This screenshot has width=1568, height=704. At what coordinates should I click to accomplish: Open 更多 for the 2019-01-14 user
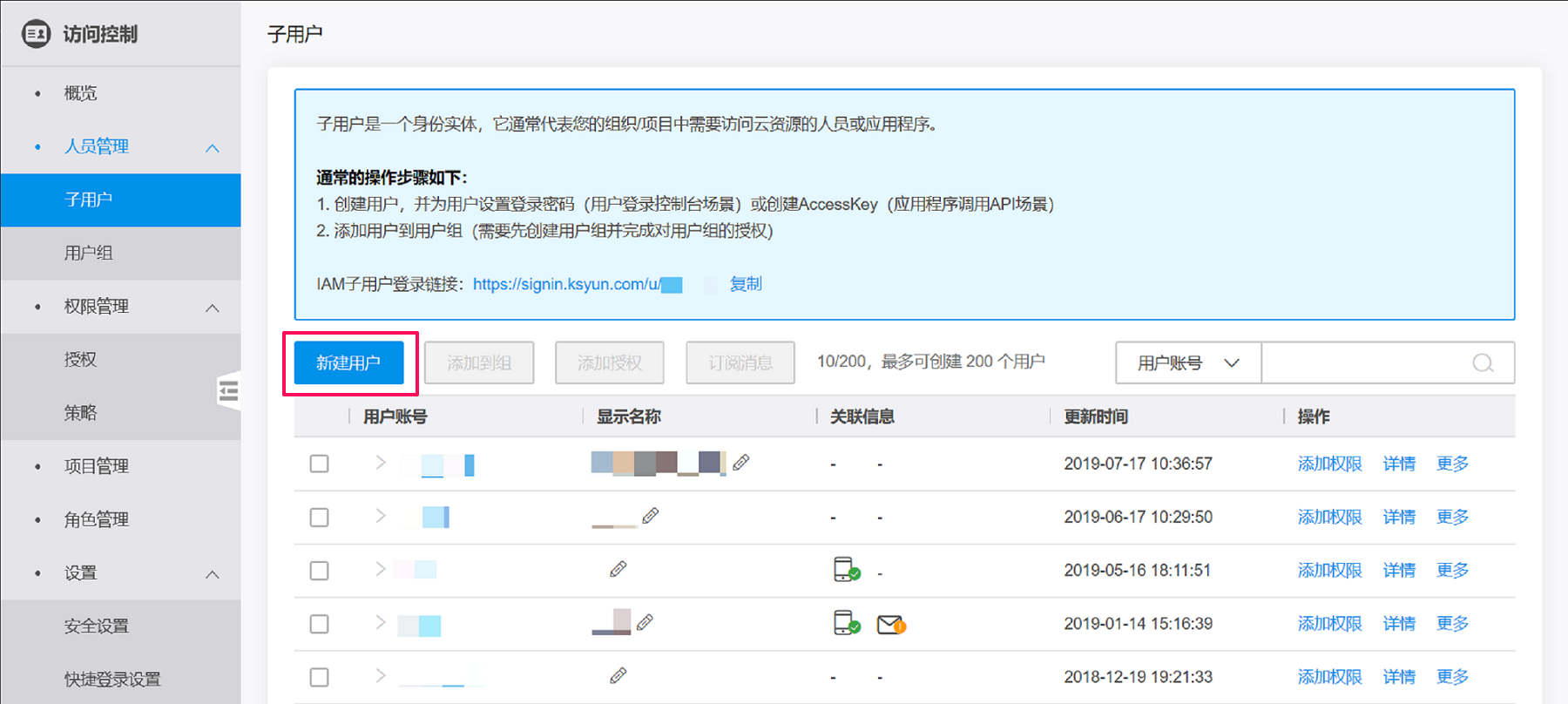coord(1452,623)
